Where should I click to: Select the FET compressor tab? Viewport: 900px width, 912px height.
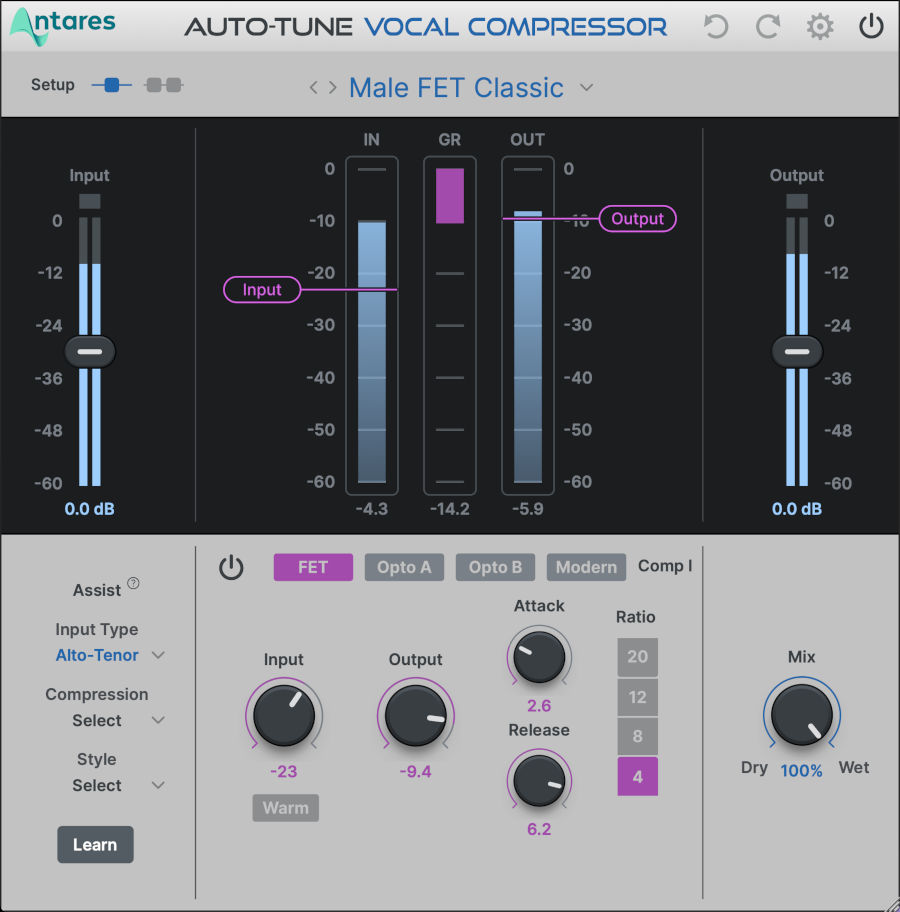(x=313, y=567)
